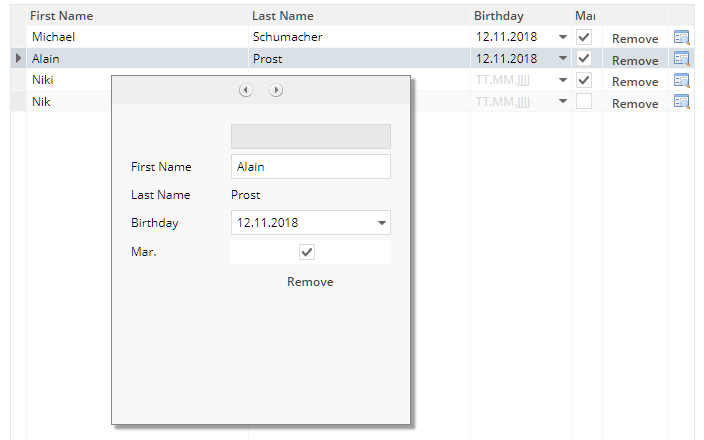This screenshot has width=704, height=440.
Task: Go to next record in popup
Action: pos(276,90)
